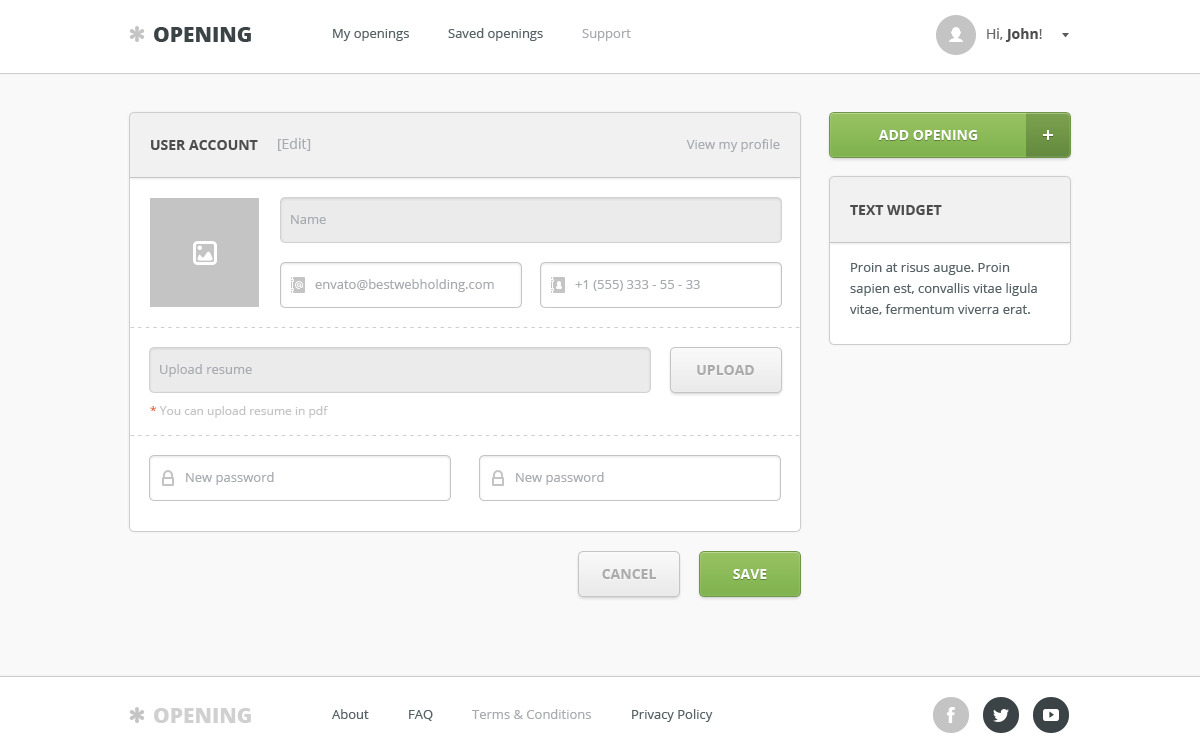1200x752 pixels.
Task: Click the lock icon in first password field
Action: tap(168, 478)
